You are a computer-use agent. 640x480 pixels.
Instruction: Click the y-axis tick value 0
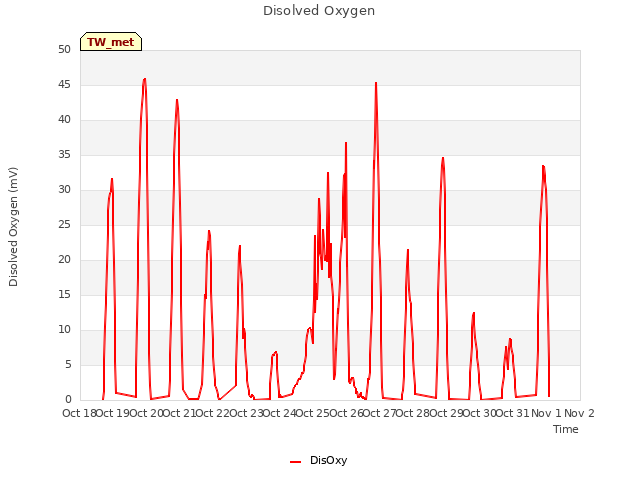click(x=68, y=400)
